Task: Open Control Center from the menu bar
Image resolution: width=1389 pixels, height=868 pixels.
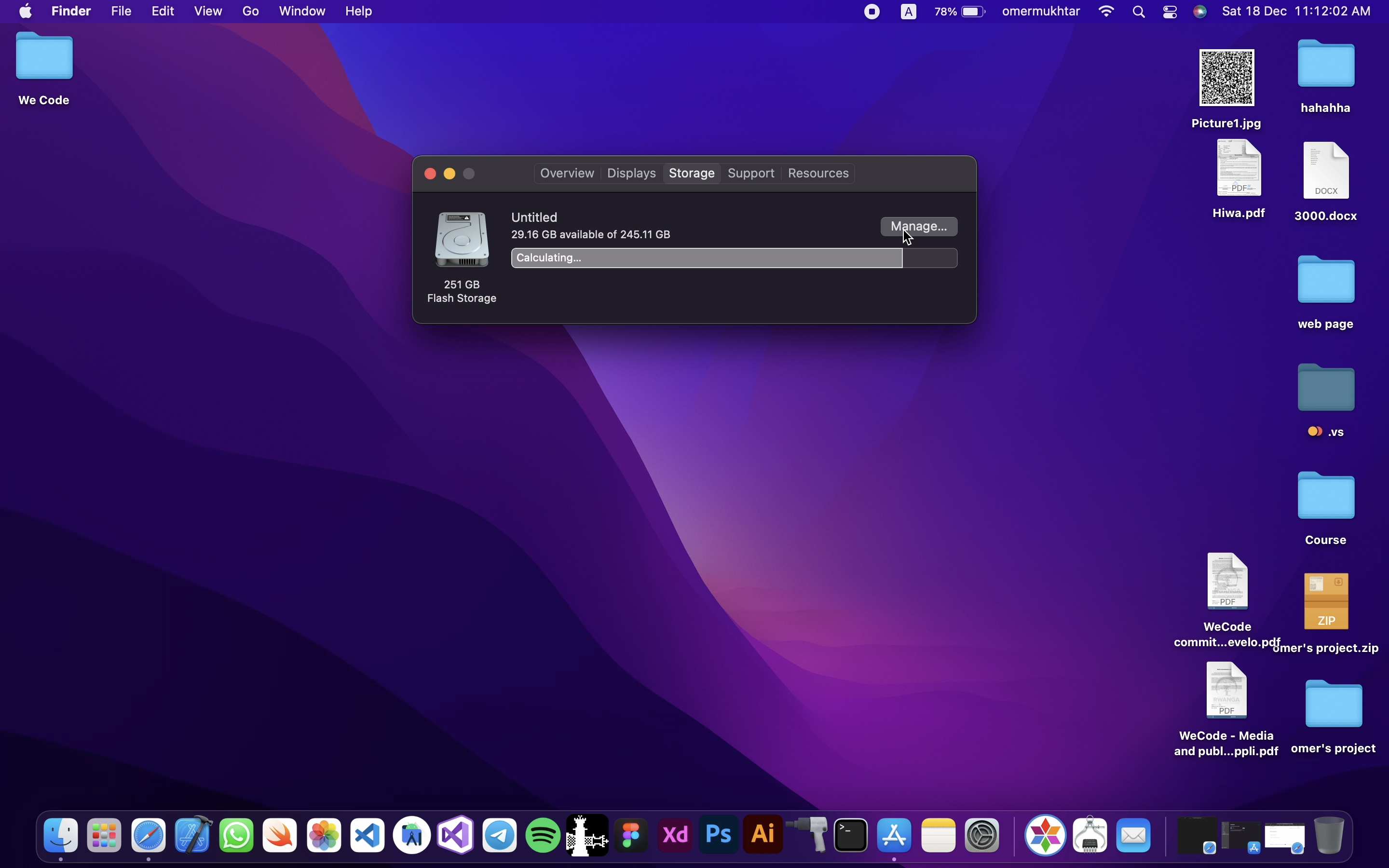Action: [1171, 12]
